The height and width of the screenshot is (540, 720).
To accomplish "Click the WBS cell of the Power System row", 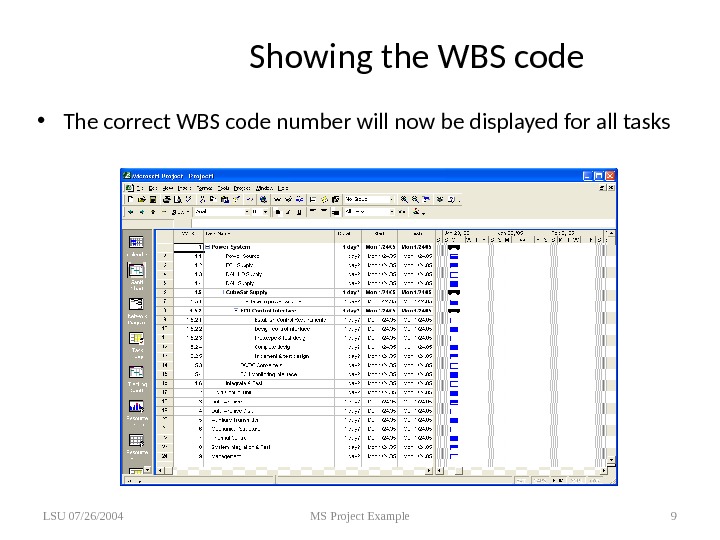I will pos(189,247).
